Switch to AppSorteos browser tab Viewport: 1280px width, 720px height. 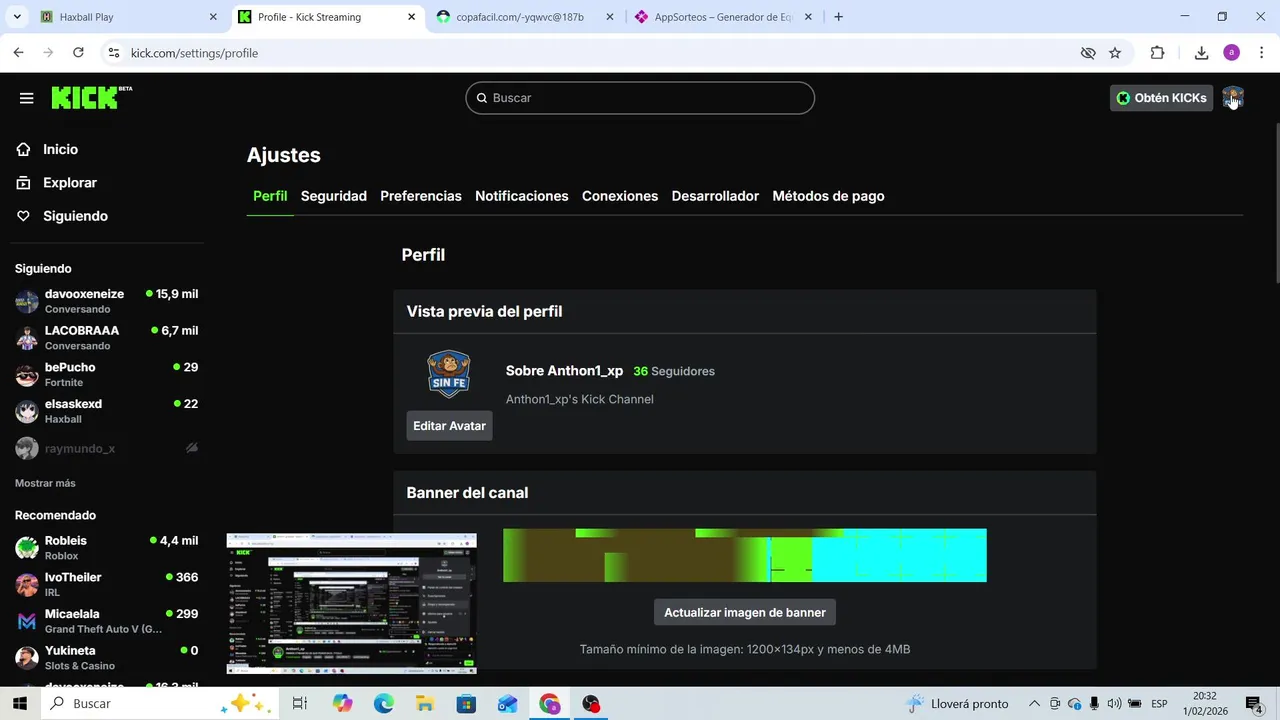click(722, 17)
